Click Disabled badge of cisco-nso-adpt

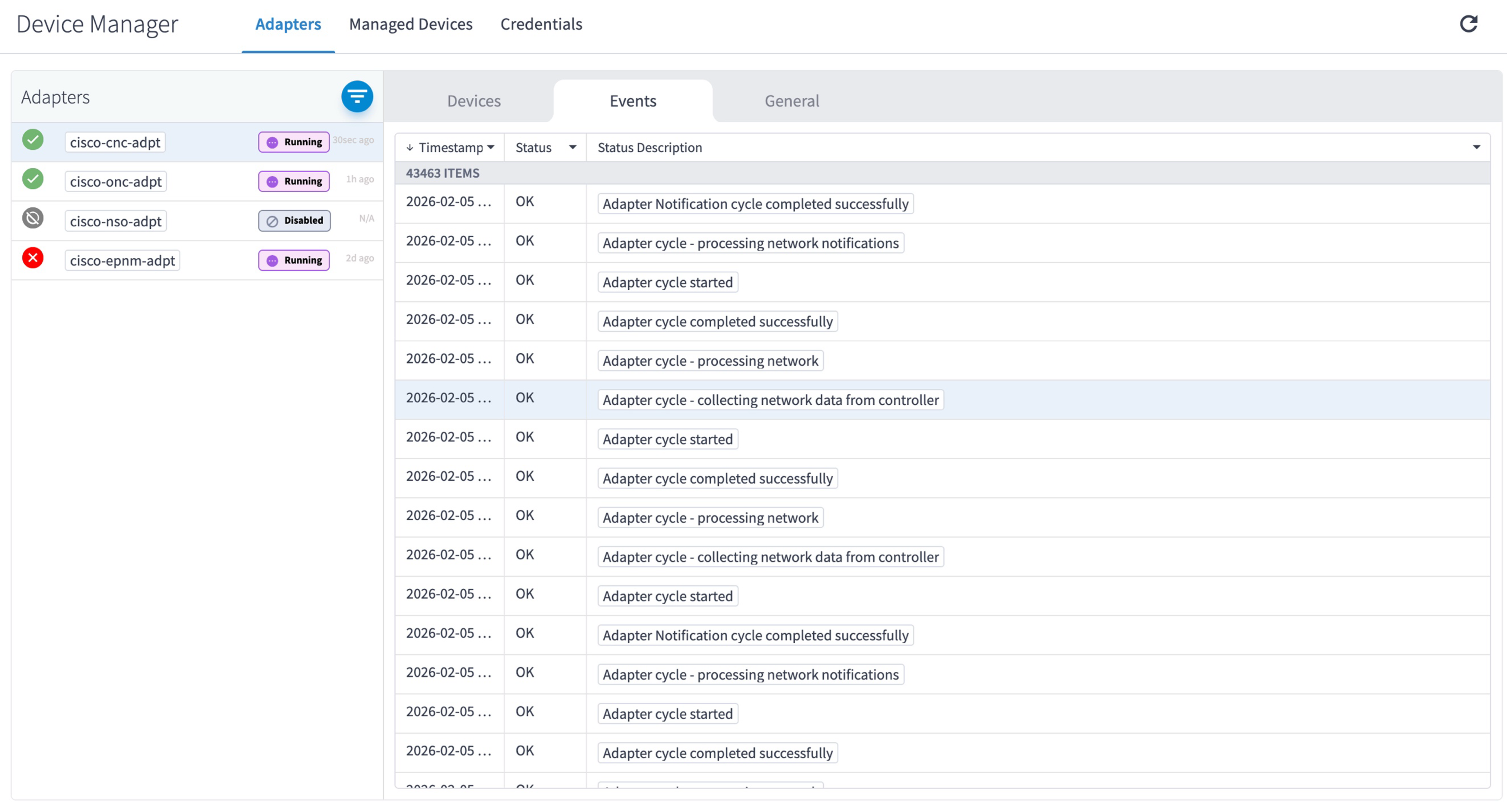(x=294, y=221)
